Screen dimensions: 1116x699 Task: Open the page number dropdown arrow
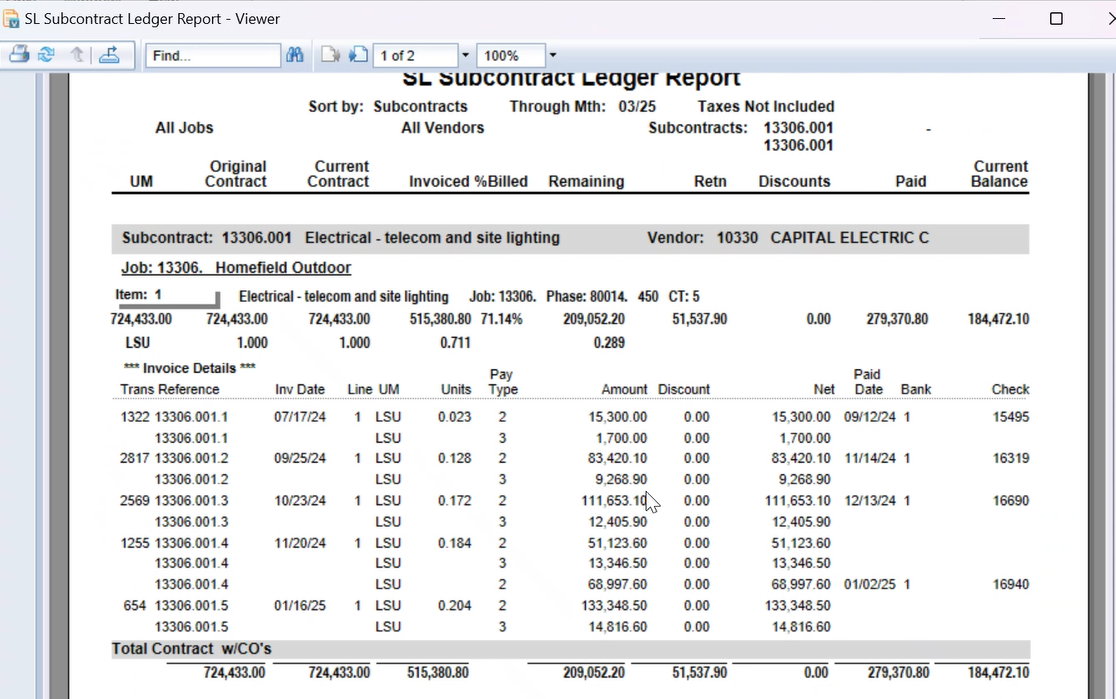pos(465,56)
